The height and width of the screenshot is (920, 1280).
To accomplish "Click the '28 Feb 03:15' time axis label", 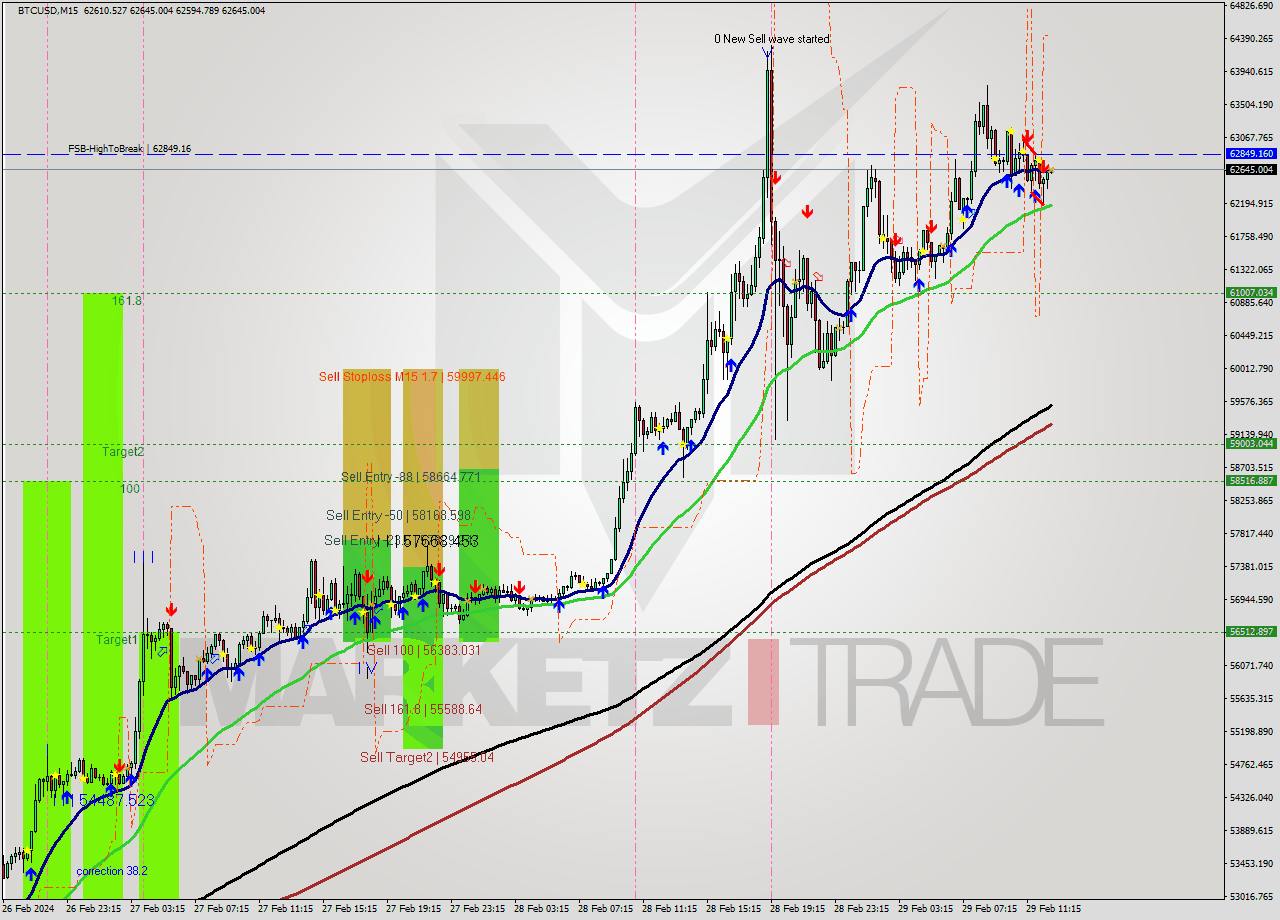I will coord(541,909).
